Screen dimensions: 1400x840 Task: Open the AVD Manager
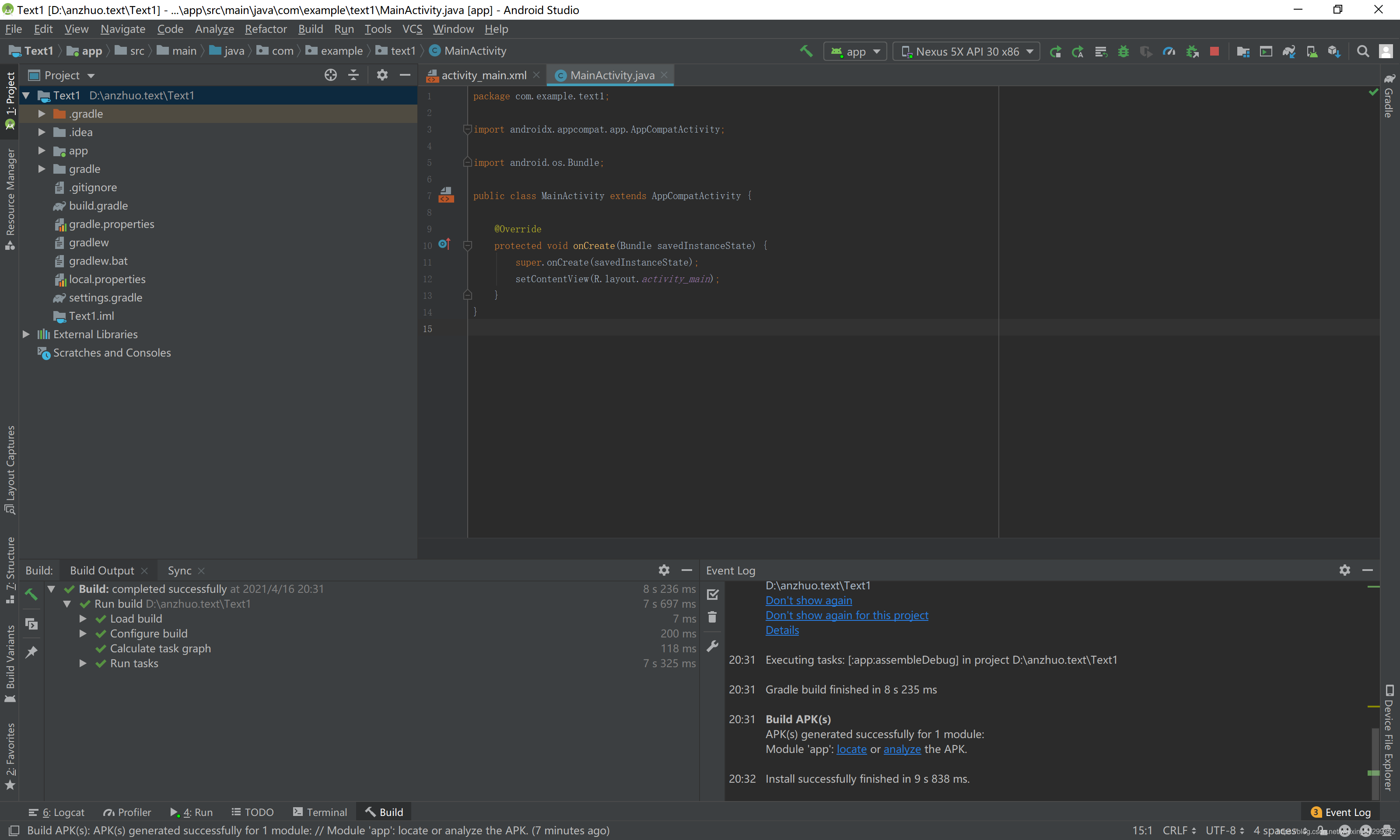1312,52
